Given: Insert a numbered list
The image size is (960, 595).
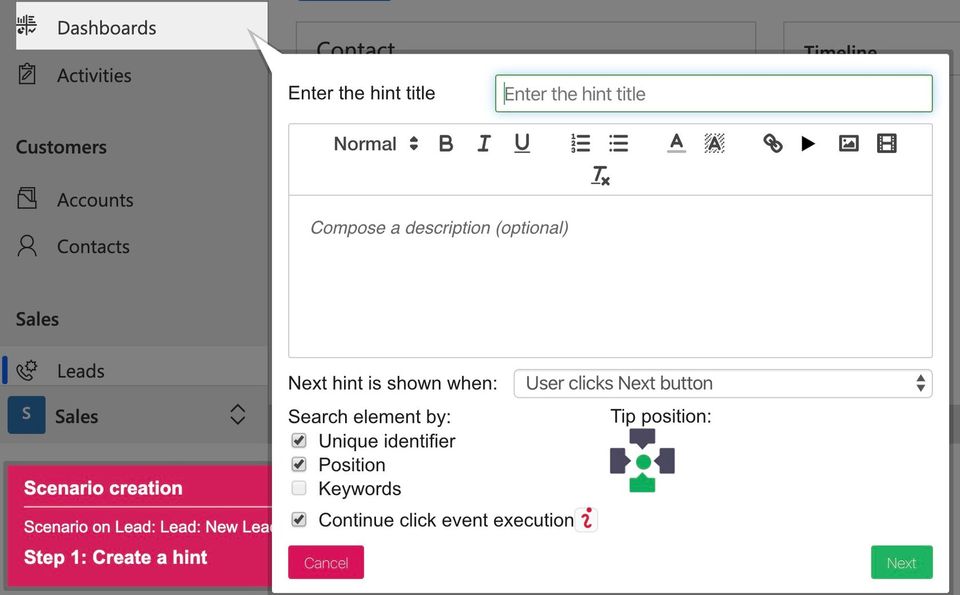Looking at the screenshot, I should pyautogui.click(x=580, y=144).
